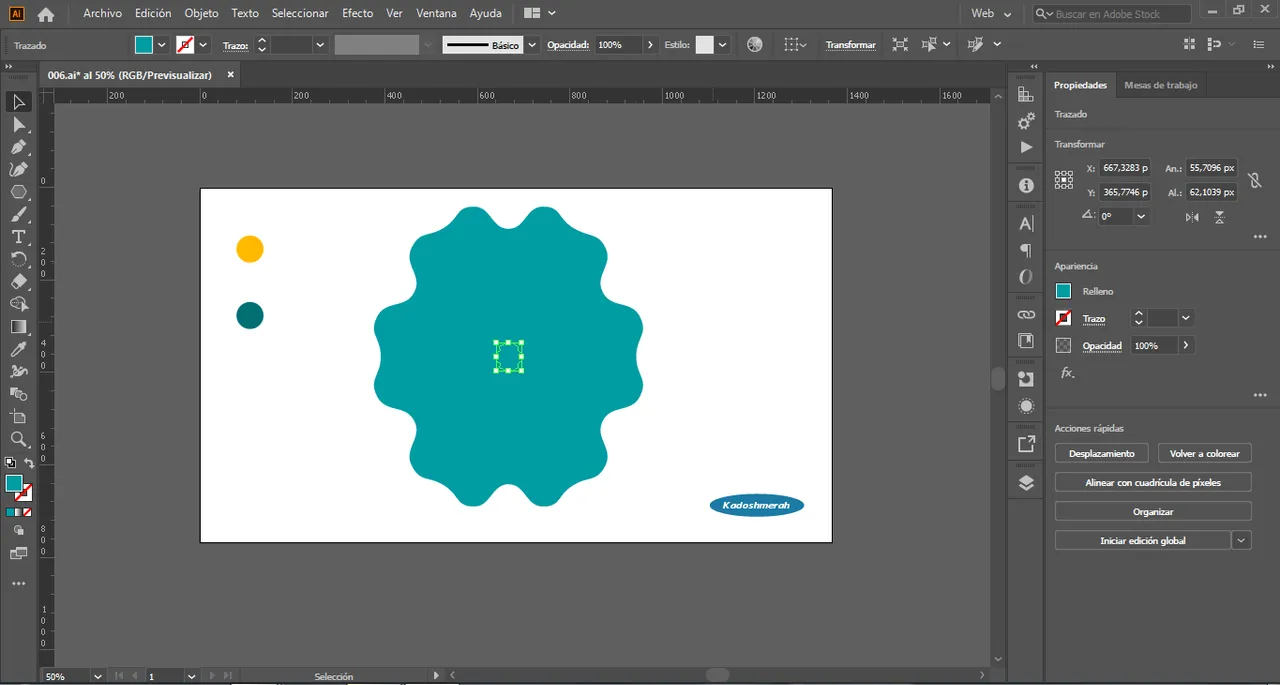Open the Recolor Artwork wheel icon

coord(755,45)
